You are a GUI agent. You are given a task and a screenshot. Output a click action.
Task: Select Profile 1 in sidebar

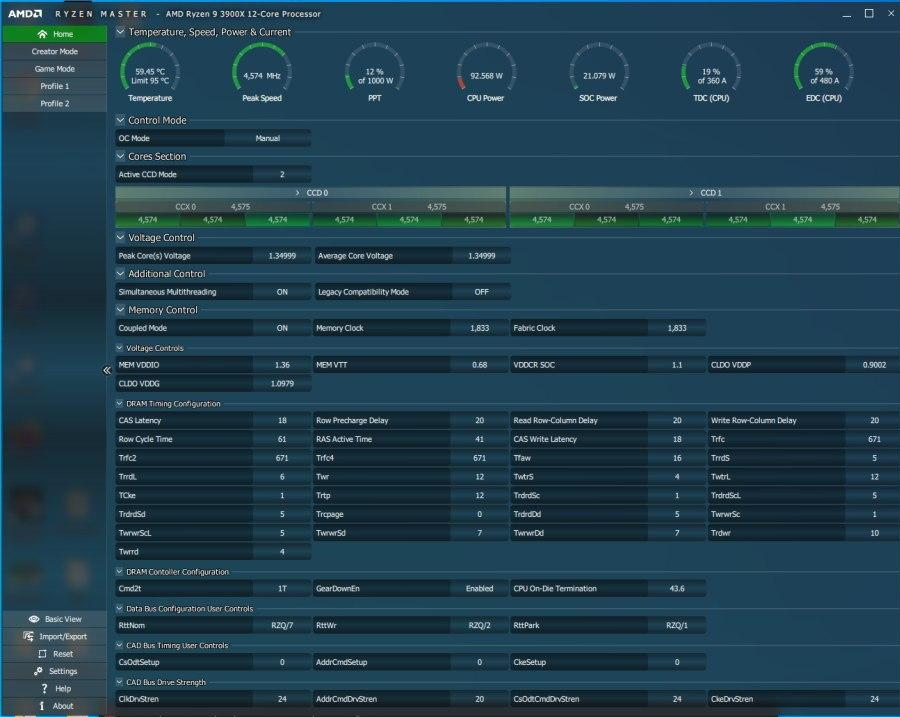[54, 86]
